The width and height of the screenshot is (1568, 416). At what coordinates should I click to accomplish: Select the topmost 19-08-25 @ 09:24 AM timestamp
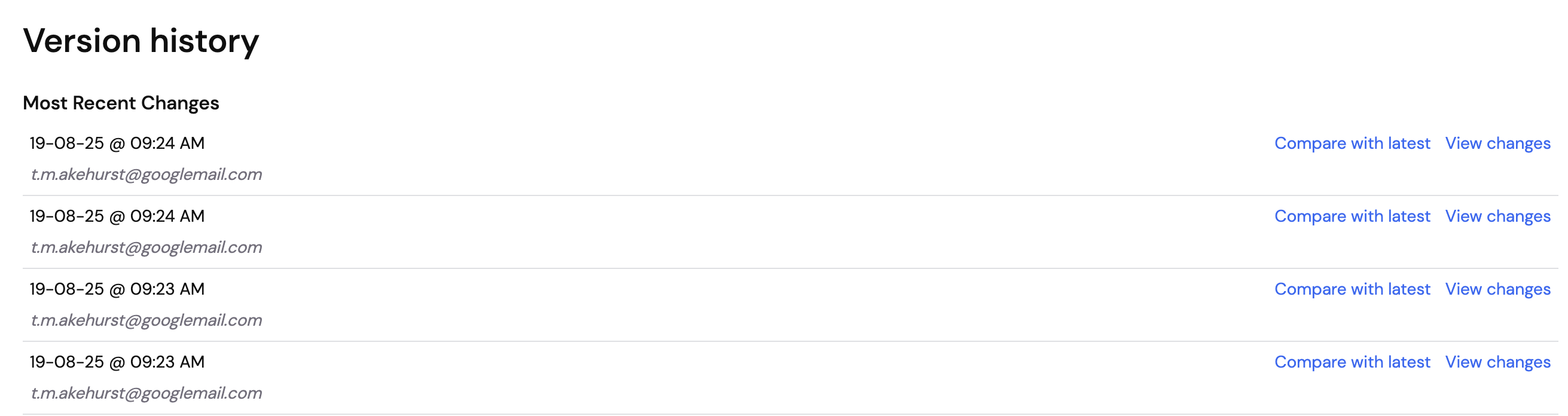coord(117,143)
